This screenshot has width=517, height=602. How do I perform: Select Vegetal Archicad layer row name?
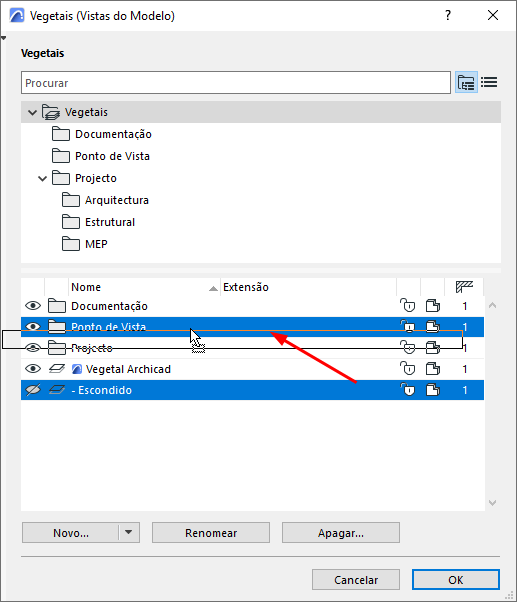pos(128,369)
